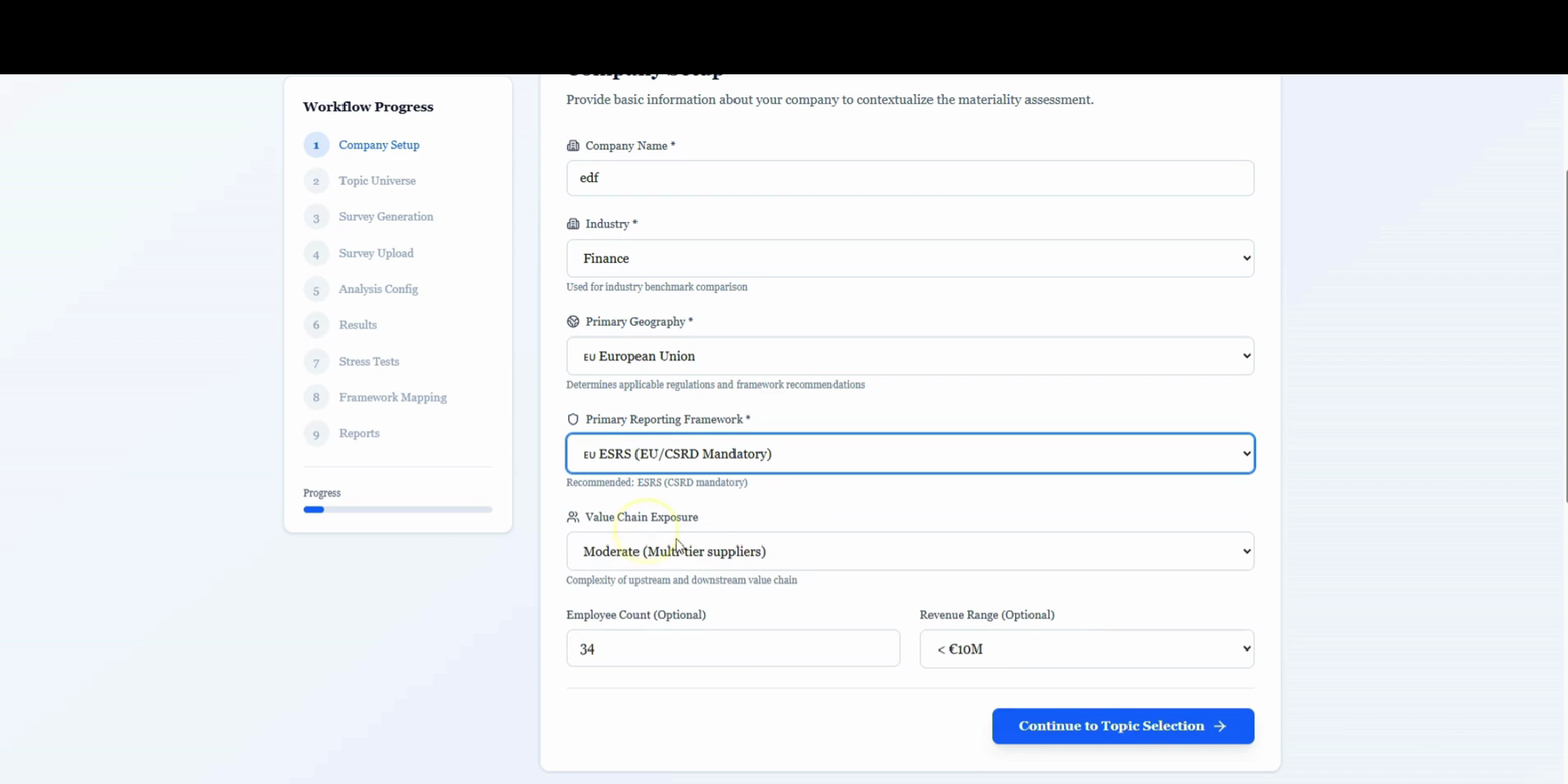1568x784 pixels.
Task: Click into the Company Name field
Action: tap(910, 178)
